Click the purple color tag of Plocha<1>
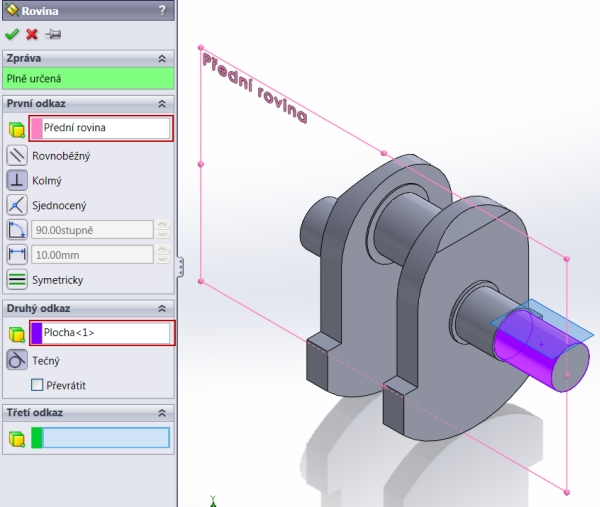600x507 pixels. [37, 333]
